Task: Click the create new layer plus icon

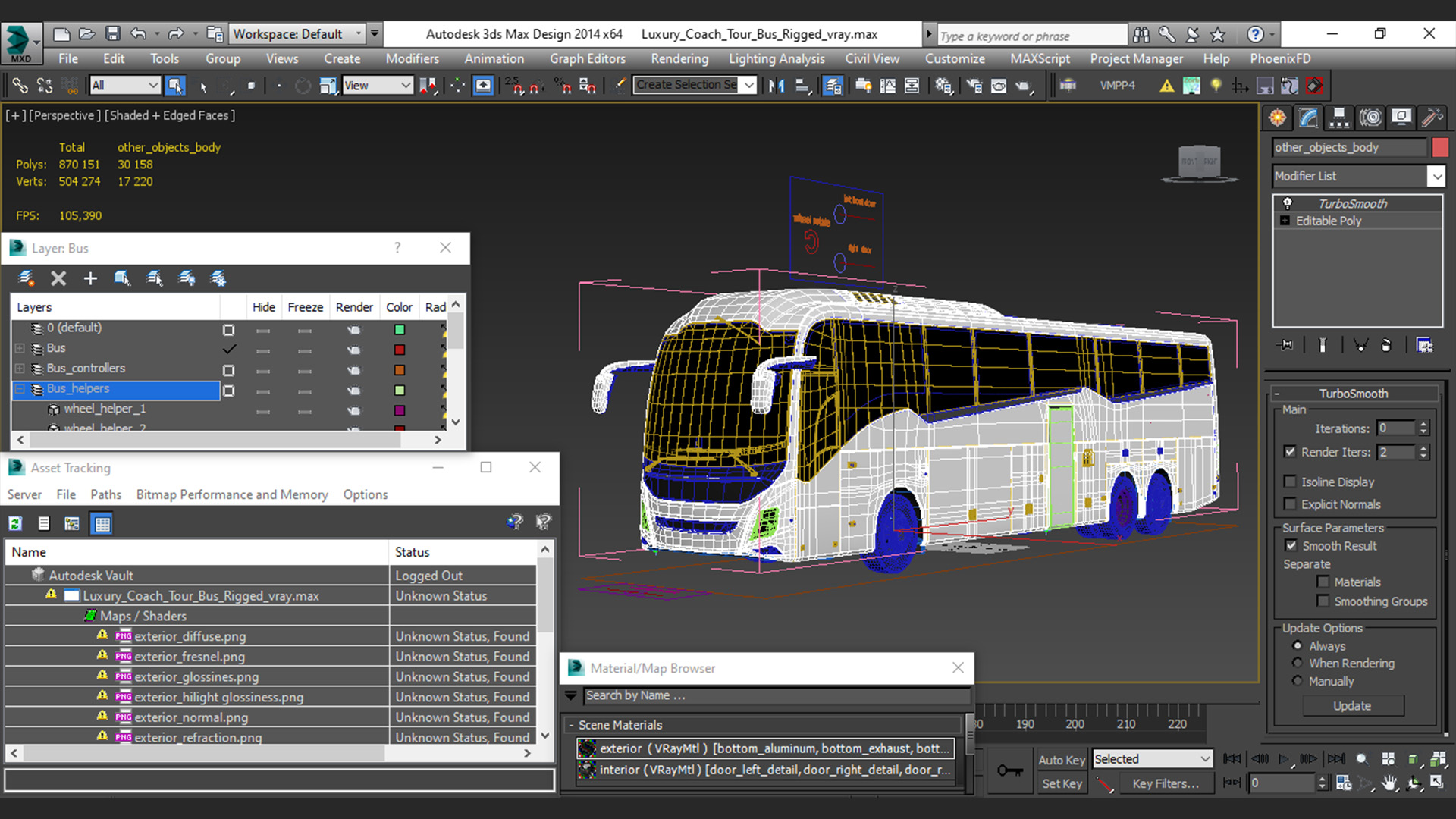Action: 90,278
